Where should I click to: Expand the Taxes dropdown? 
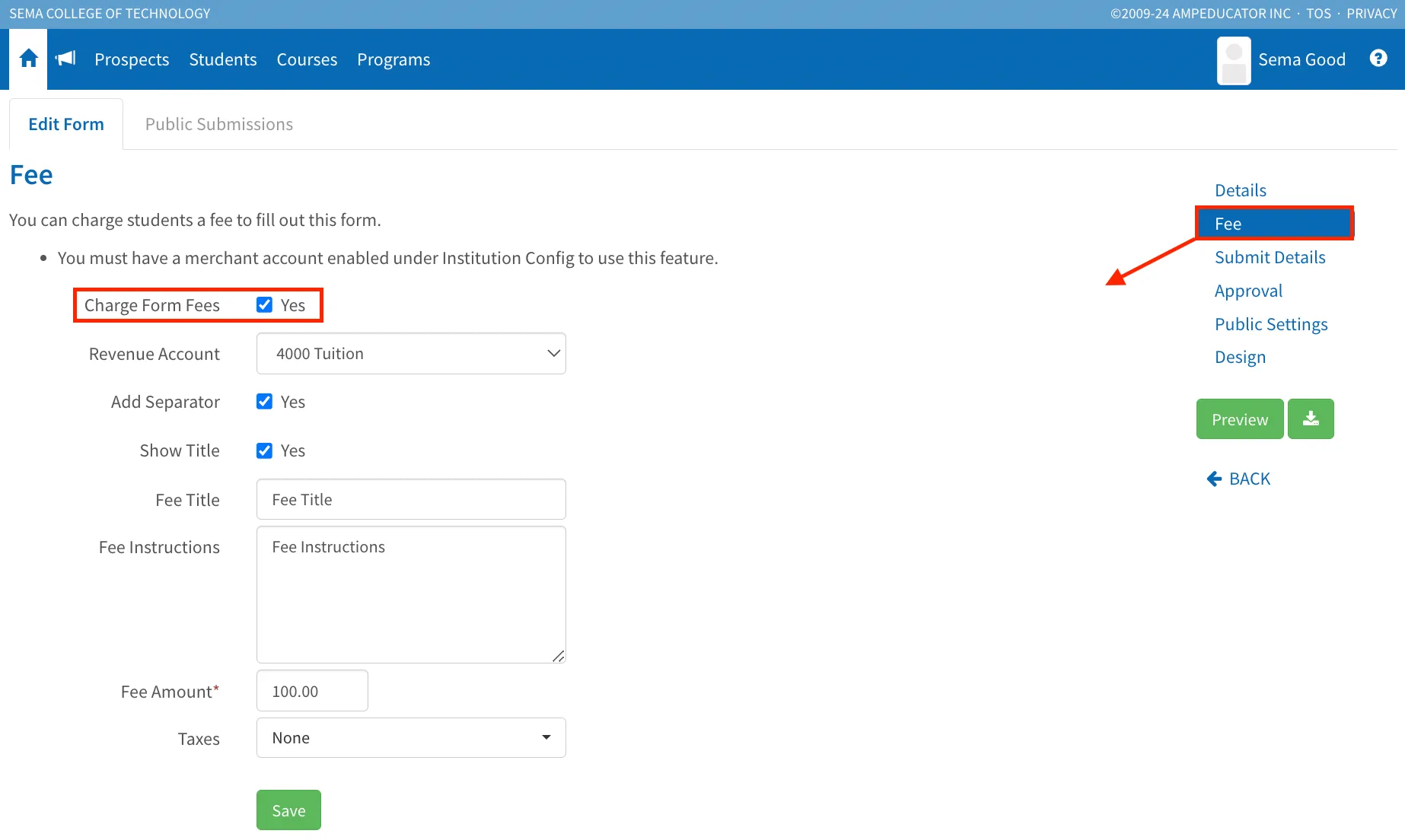click(411, 738)
